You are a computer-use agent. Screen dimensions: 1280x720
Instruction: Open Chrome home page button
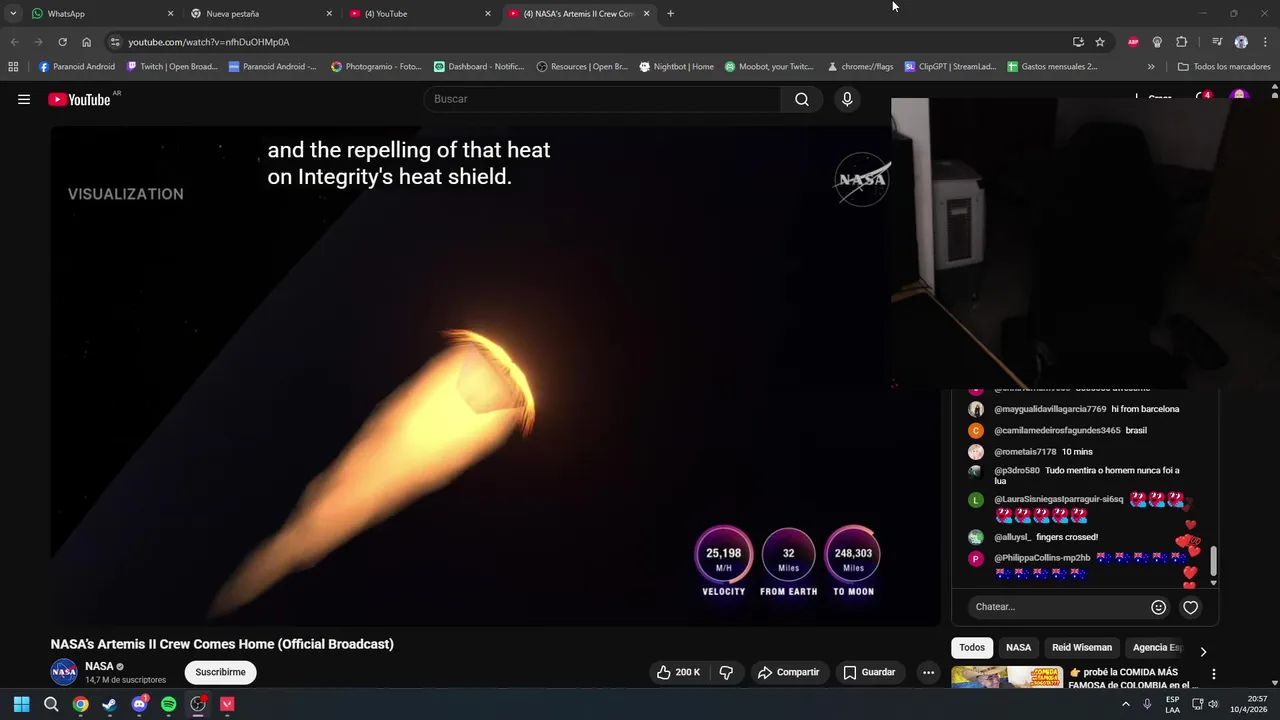(86, 42)
